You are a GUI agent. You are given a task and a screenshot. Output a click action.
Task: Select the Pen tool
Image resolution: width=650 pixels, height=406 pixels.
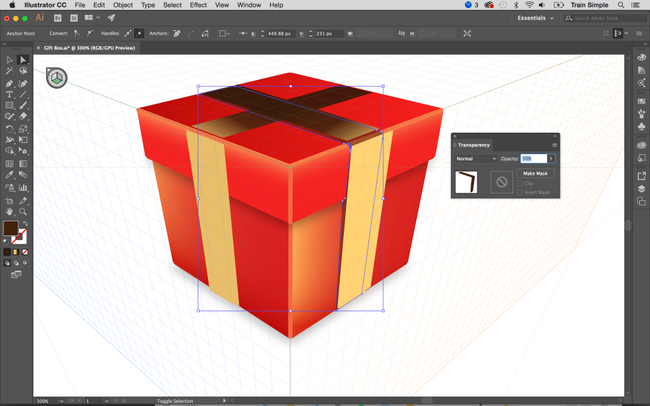click(10, 83)
